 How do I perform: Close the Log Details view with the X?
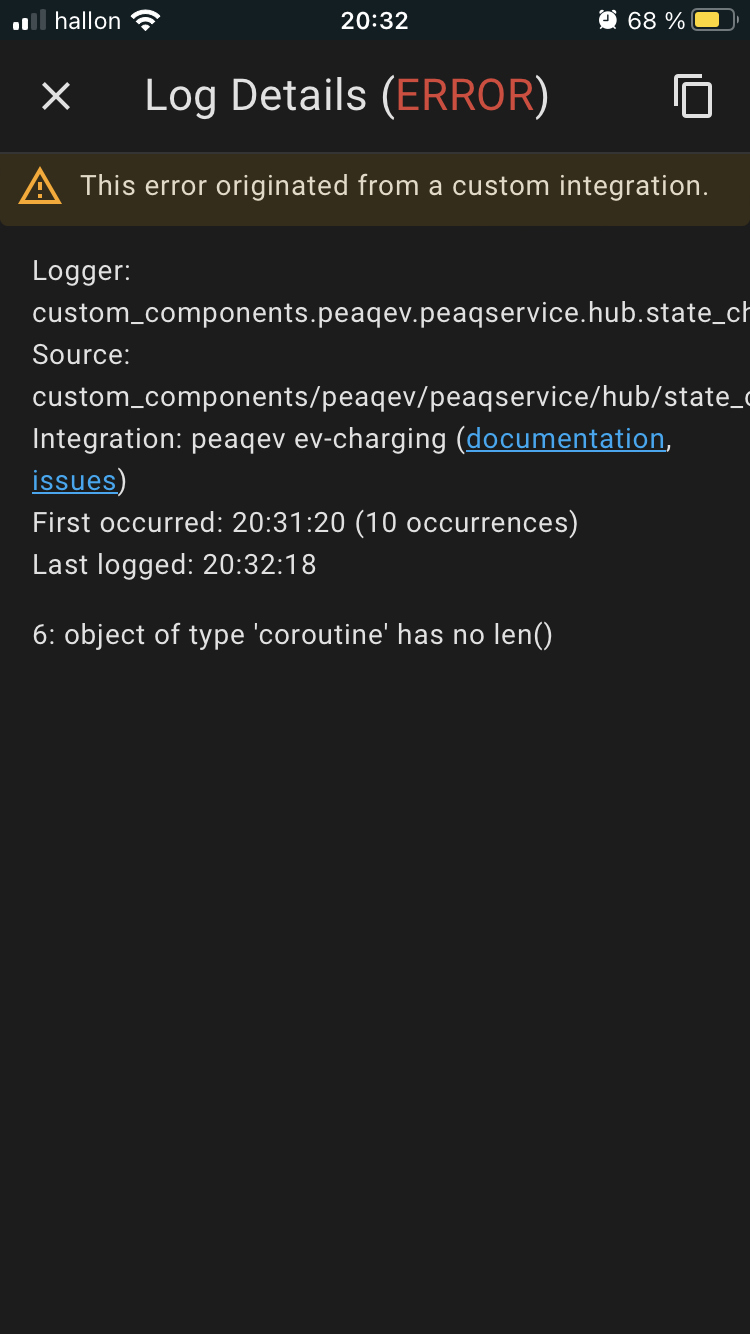pos(55,96)
